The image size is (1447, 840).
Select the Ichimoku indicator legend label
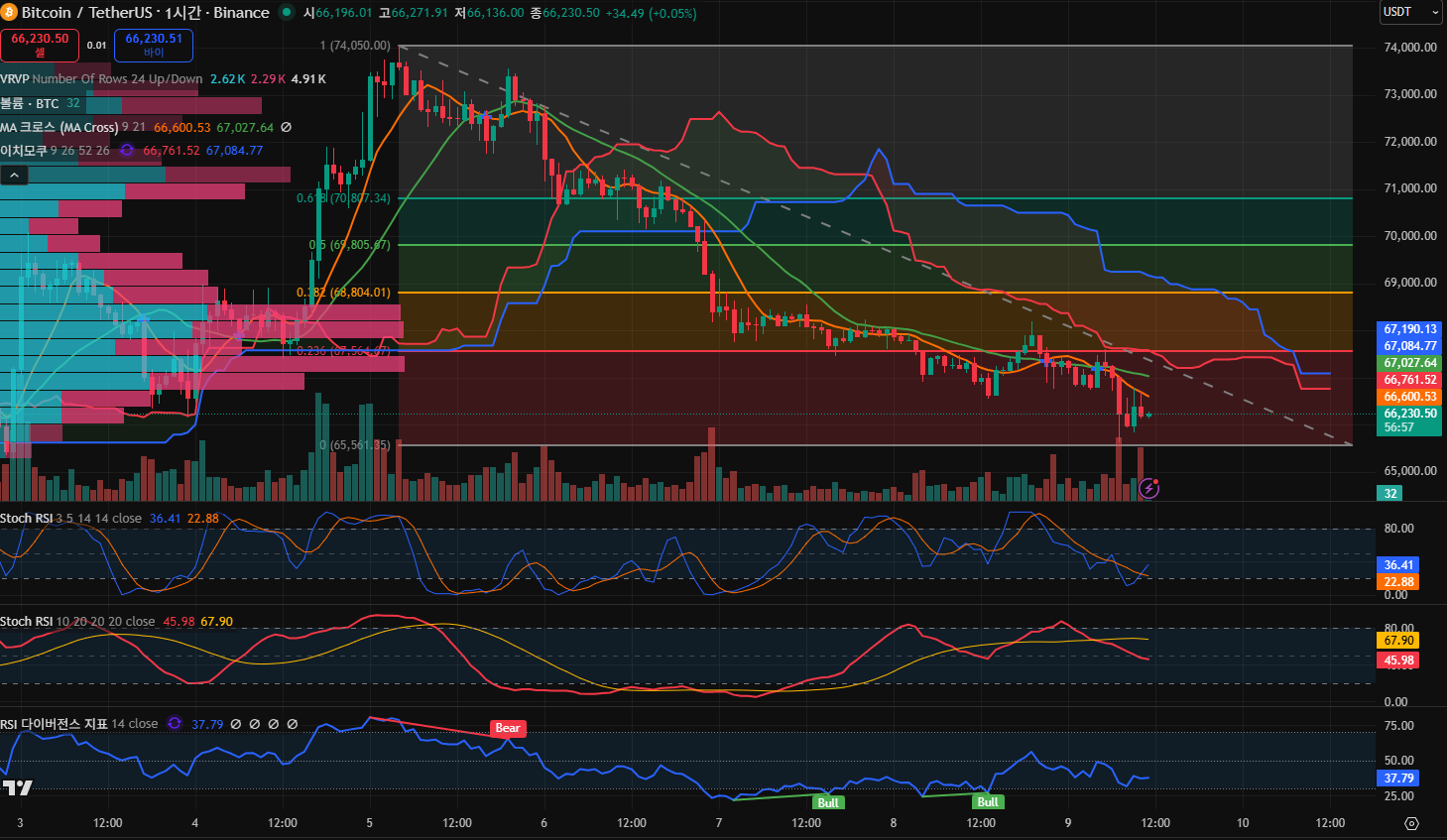(x=24, y=151)
